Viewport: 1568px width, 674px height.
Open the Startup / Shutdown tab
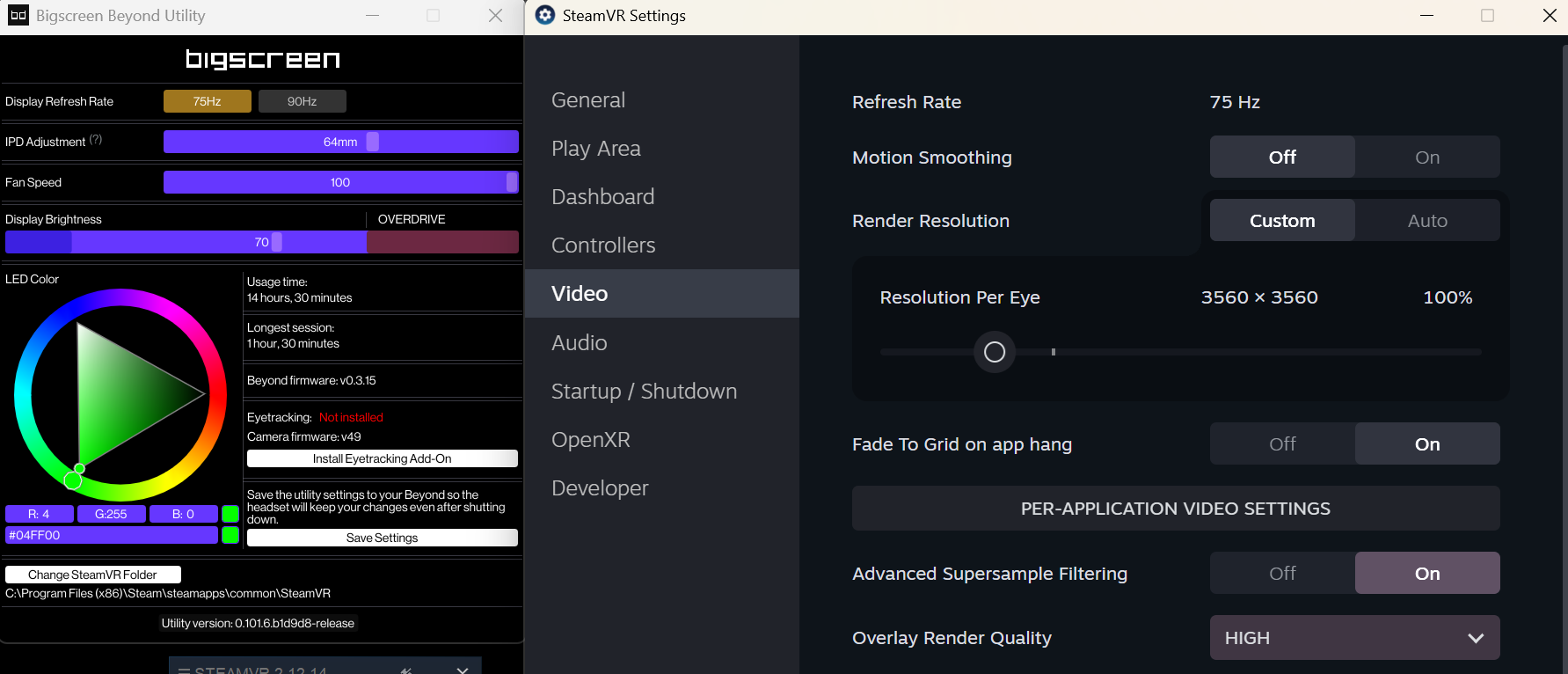(x=662, y=391)
